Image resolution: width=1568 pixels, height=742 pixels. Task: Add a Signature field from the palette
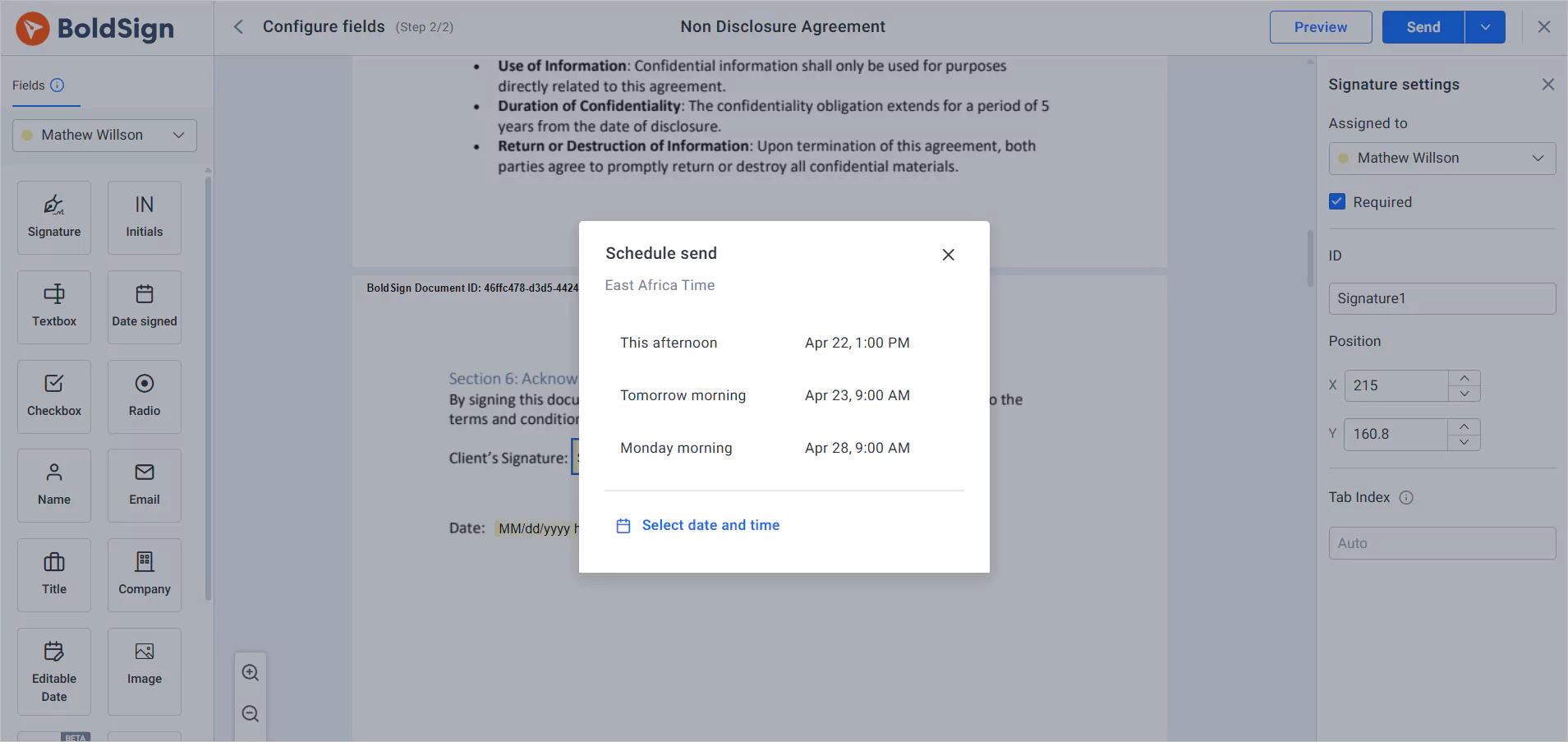point(54,218)
